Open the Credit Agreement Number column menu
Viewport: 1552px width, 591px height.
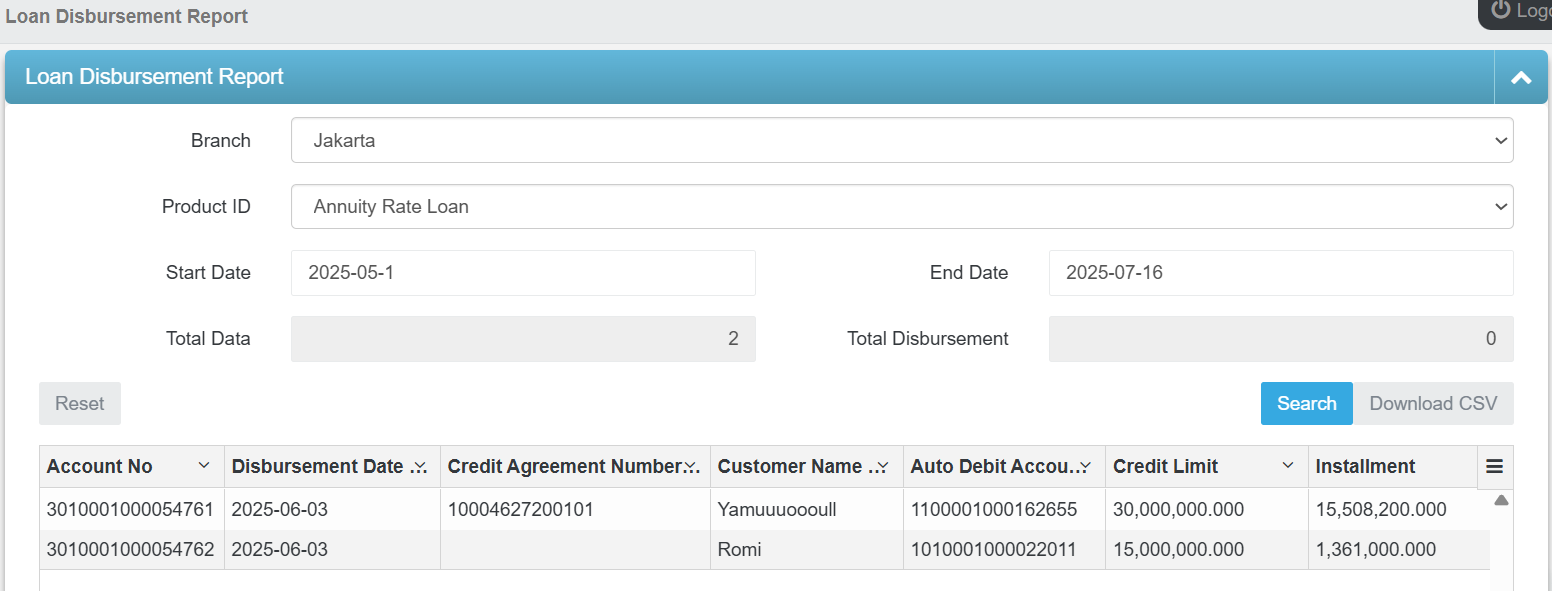click(x=692, y=466)
